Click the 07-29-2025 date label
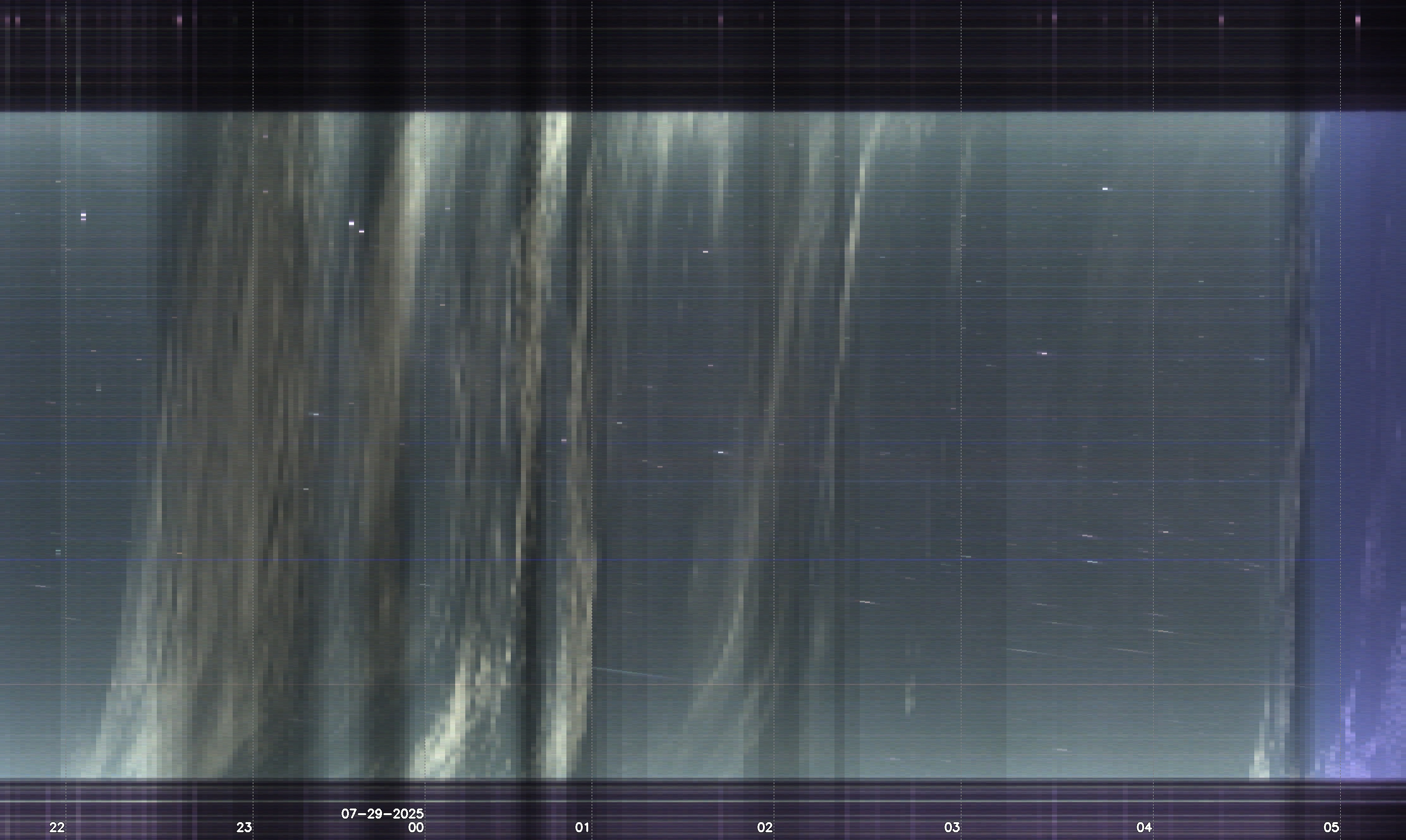 [382, 814]
